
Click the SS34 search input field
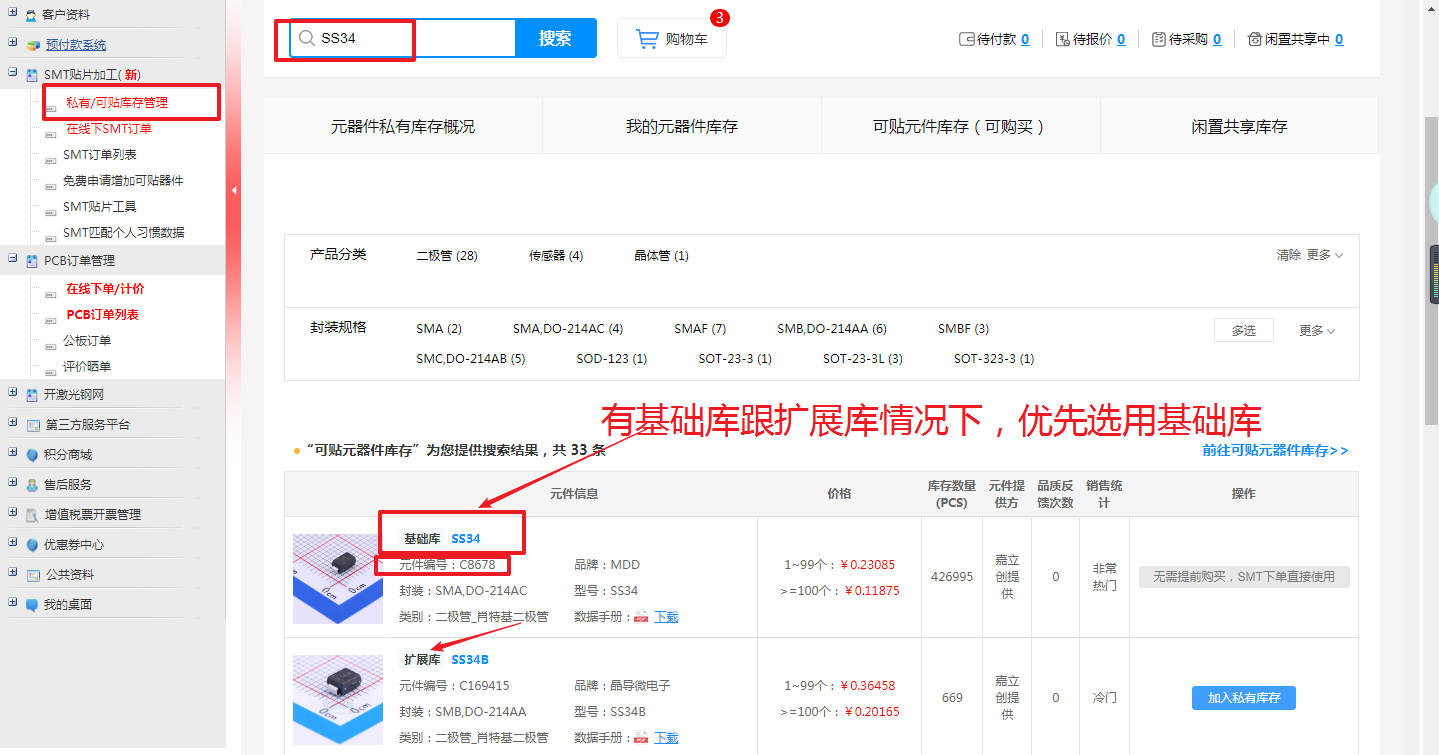coord(415,39)
